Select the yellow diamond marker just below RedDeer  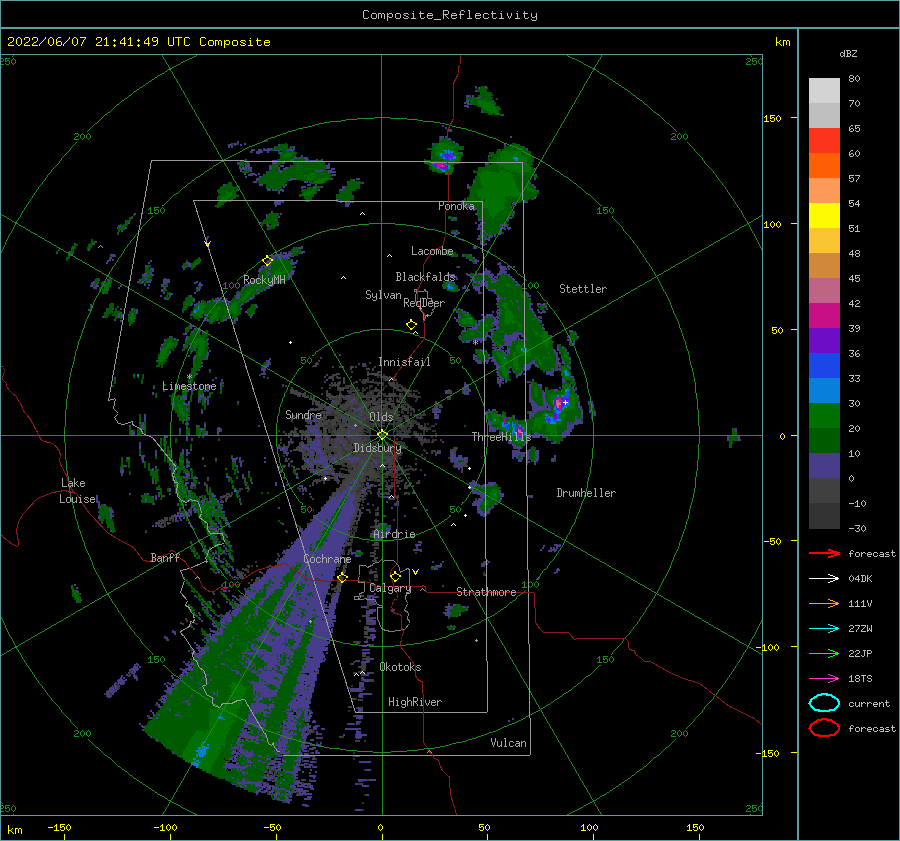coord(412,325)
